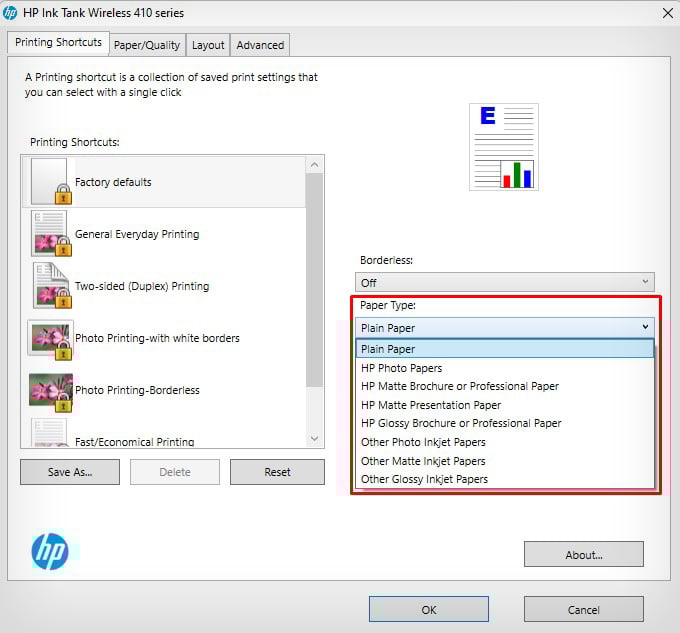Select the Fast/Economical Printing icon
Viewport: 680px width, 633px height.
click(x=49, y=432)
